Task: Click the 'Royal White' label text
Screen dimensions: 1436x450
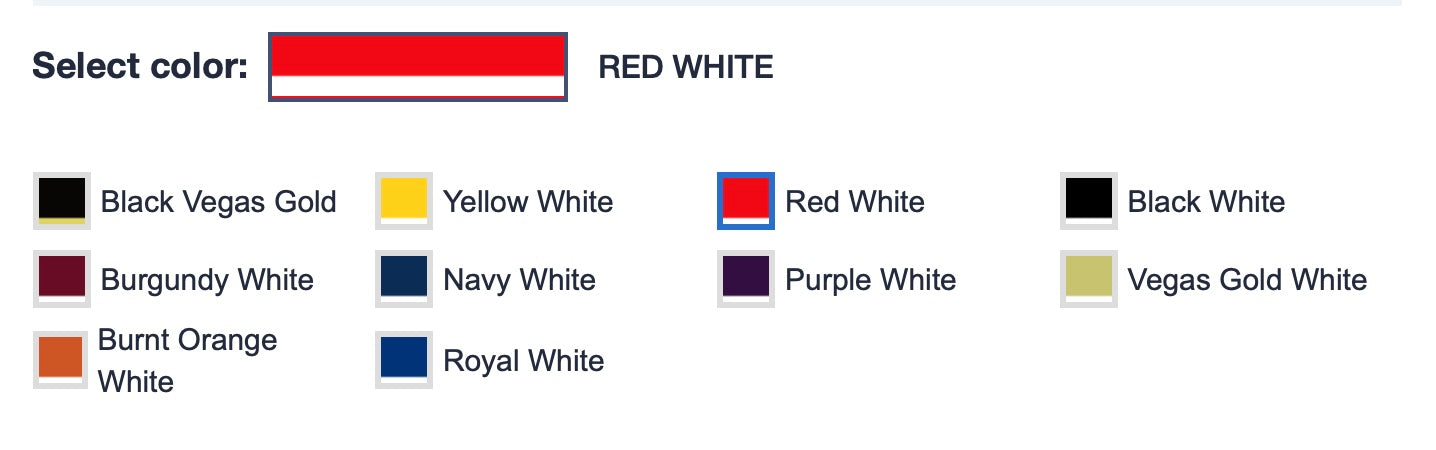Action: (x=523, y=361)
